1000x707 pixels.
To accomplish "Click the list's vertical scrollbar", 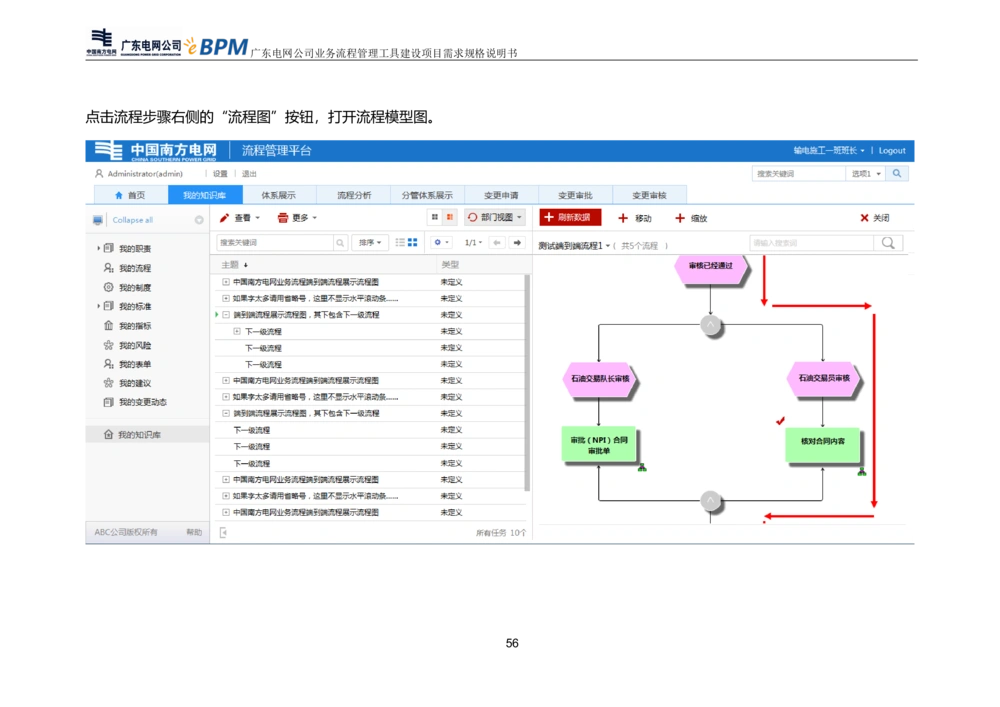I will 527,380.
